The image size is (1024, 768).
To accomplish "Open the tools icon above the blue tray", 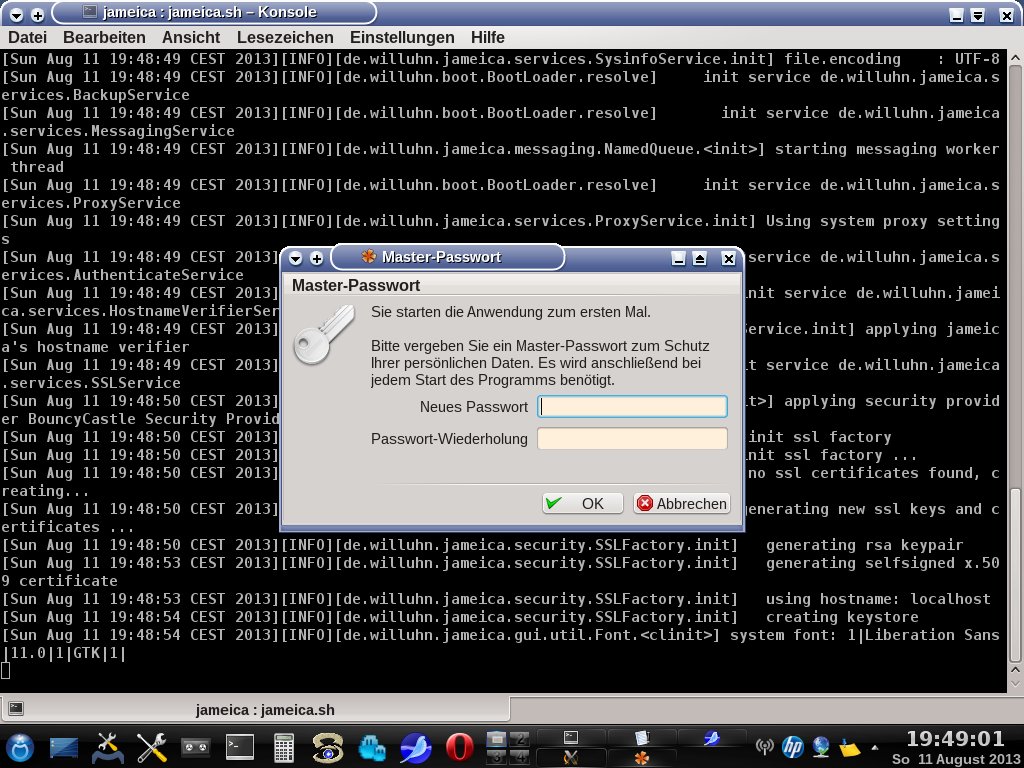I will point(108,747).
